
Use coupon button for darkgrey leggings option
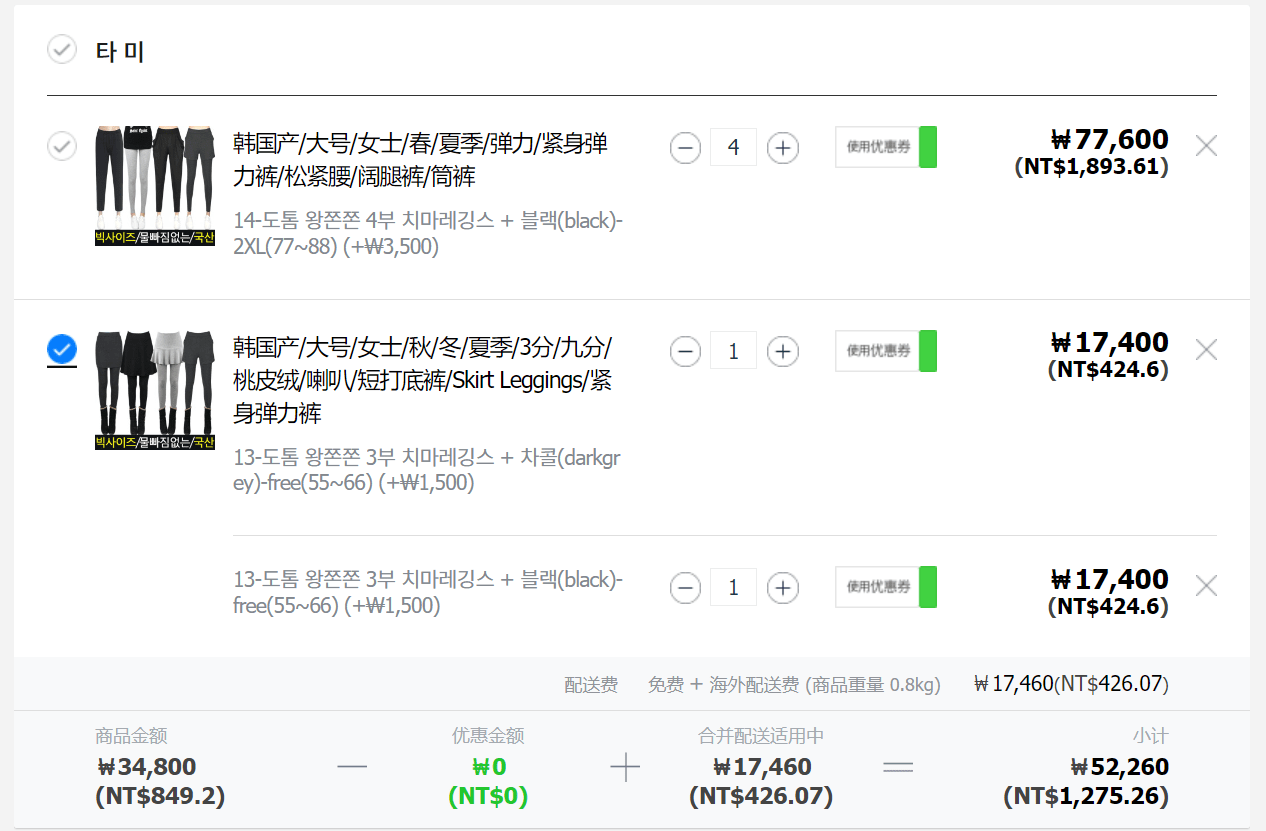tap(886, 351)
